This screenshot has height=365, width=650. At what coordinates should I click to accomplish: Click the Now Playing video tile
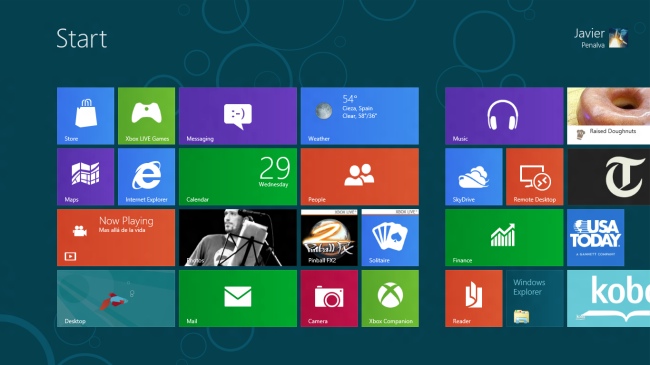click(116, 238)
